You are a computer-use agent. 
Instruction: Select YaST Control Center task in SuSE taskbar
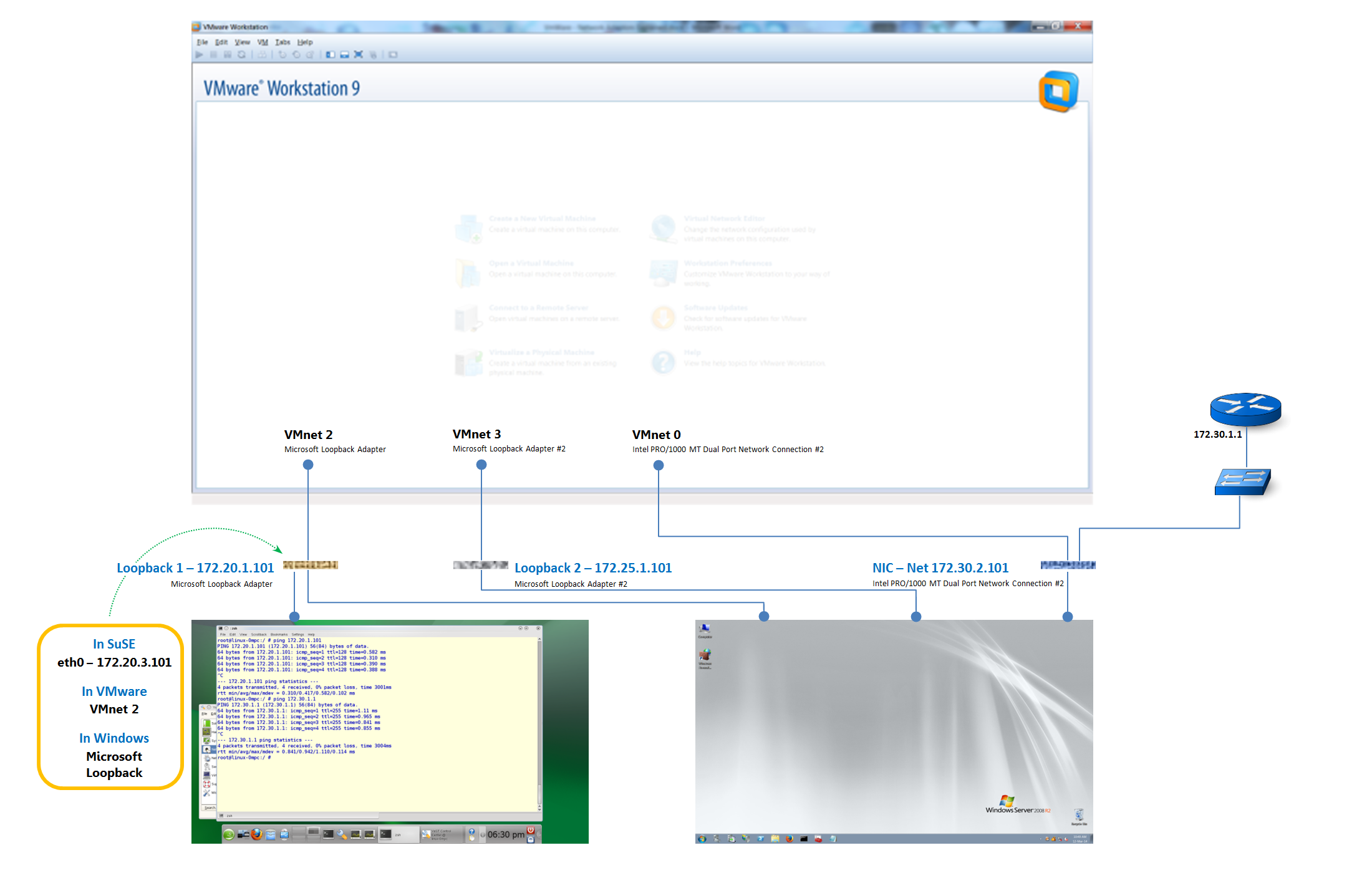click(x=442, y=834)
